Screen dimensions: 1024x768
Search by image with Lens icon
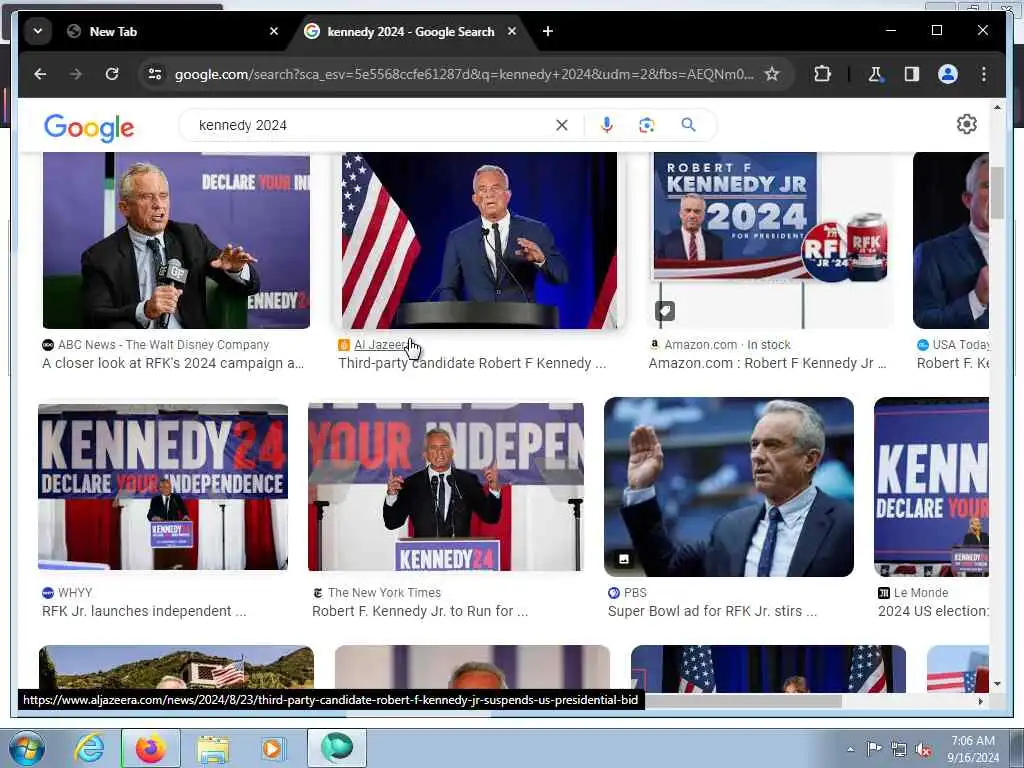click(647, 125)
